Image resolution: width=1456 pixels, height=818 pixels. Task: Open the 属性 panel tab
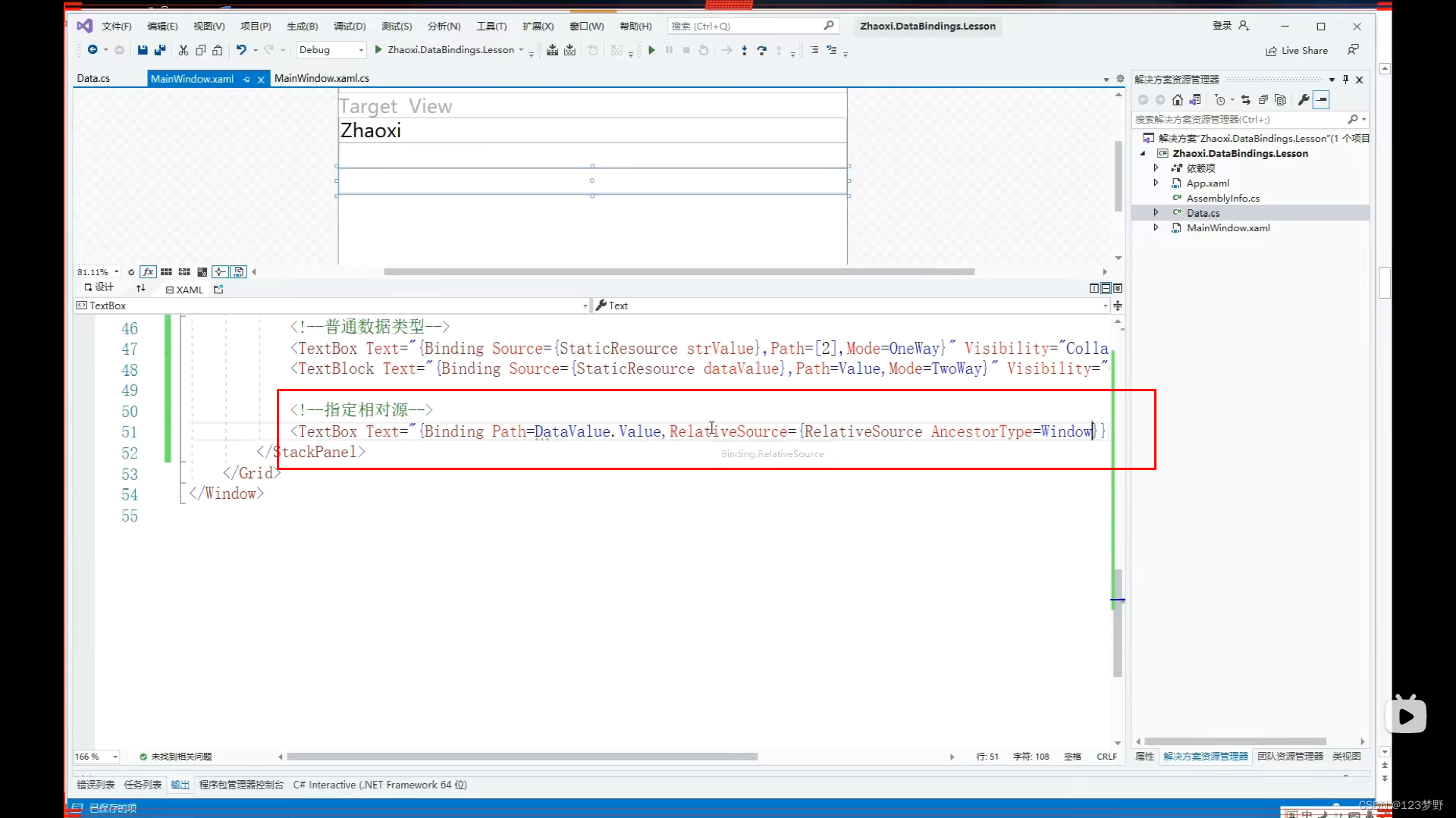pyautogui.click(x=1144, y=757)
